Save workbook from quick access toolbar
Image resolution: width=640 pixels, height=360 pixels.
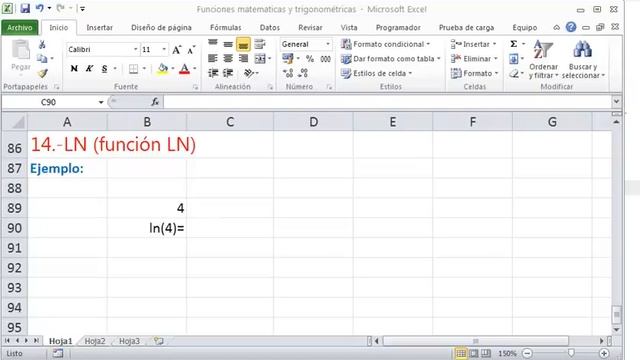pos(25,8)
